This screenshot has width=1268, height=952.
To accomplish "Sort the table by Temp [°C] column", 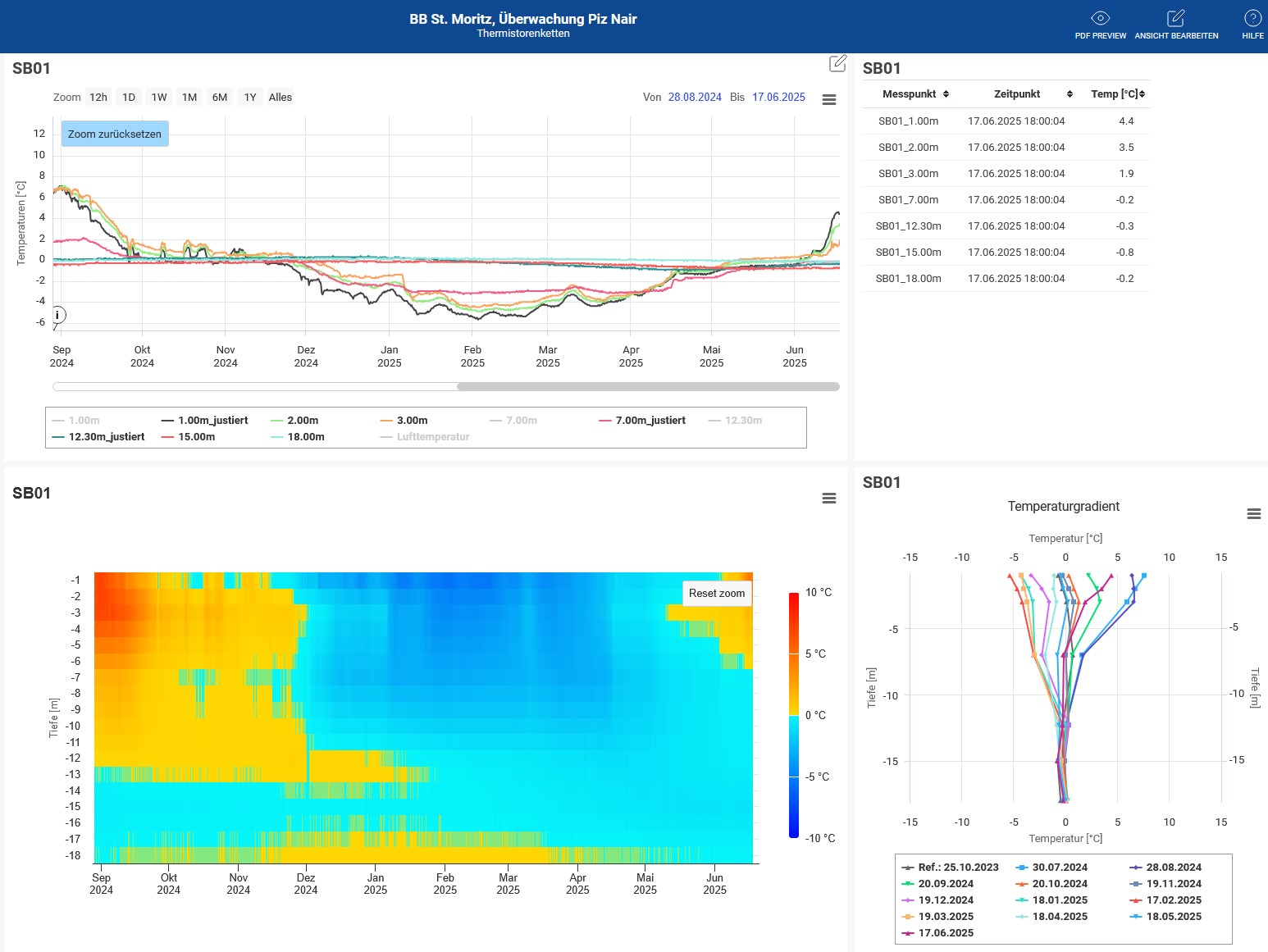I will pos(1118,94).
